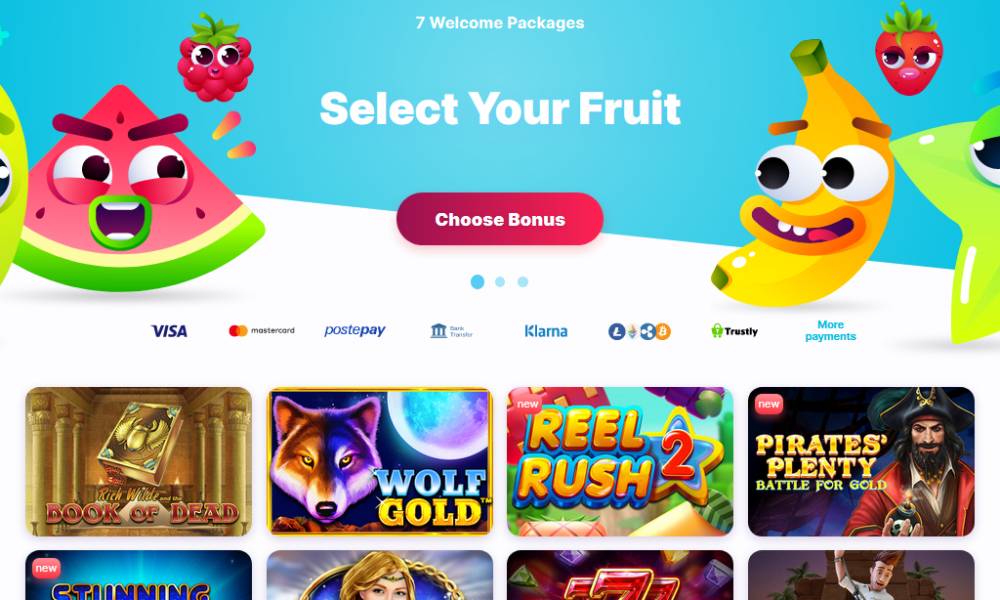Click the Visa payment logo
This screenshot has width=1000, height=600.
coord(169,331)
